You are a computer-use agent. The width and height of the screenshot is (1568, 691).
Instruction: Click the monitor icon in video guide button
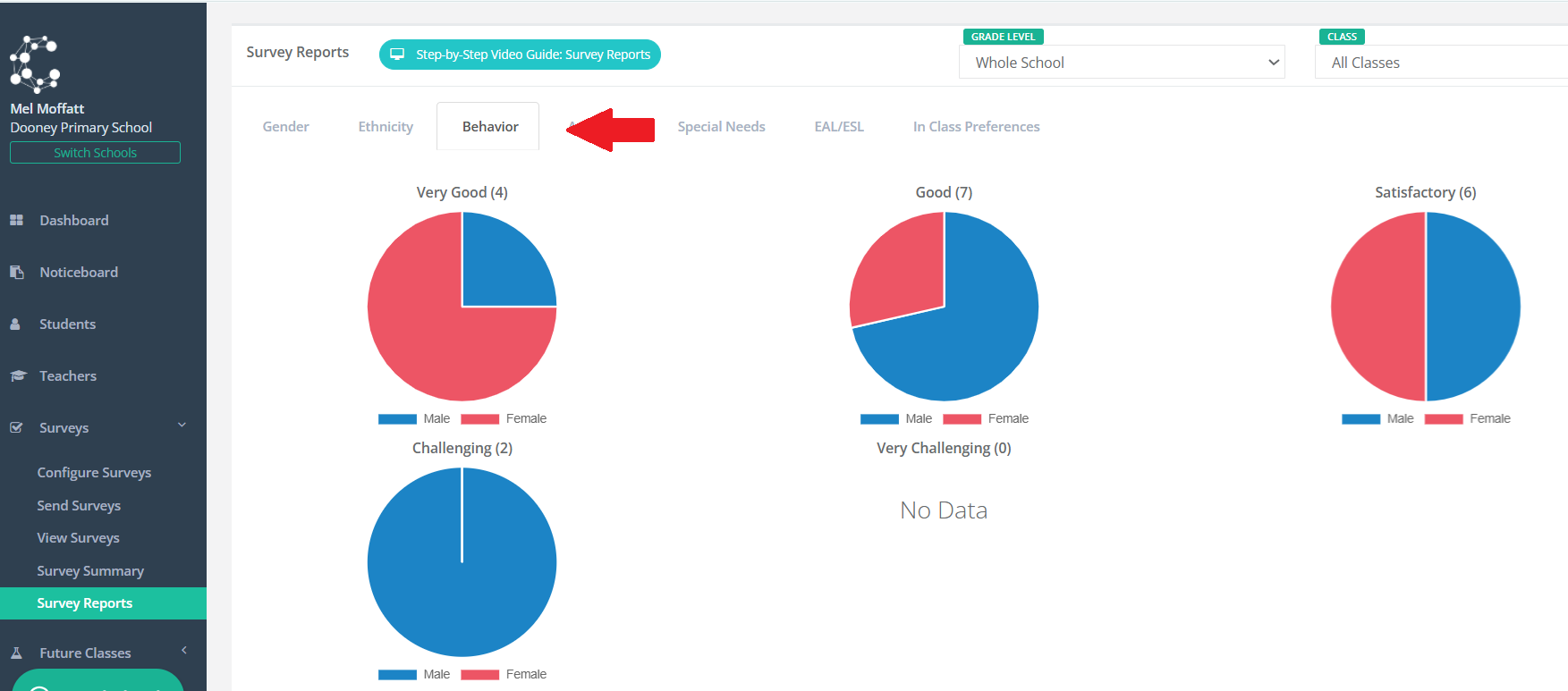398,55
